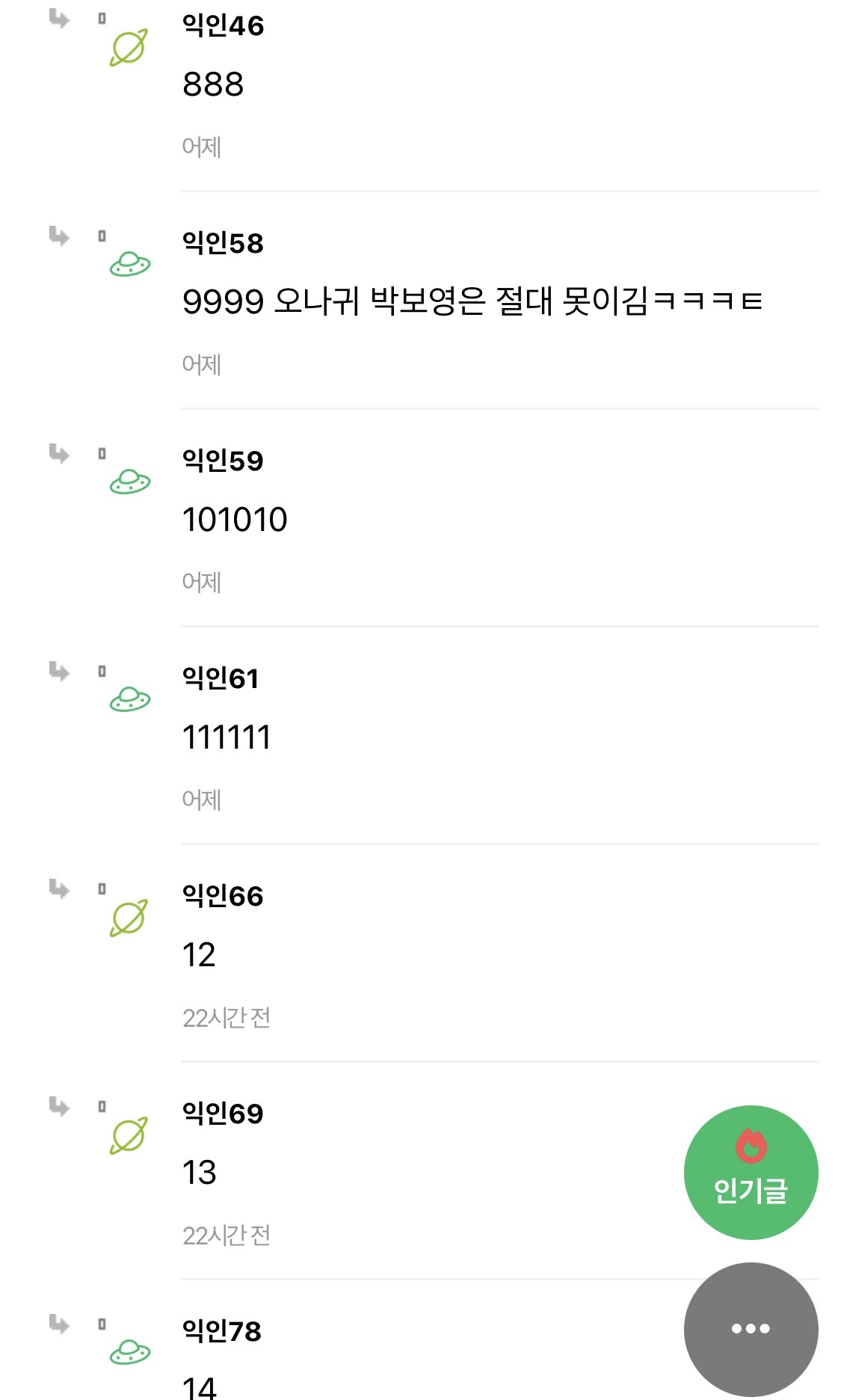Viewport: 841px width, 1400px height.
Task: Open the gray three-dot more menu
Action: click(751, 1329)
